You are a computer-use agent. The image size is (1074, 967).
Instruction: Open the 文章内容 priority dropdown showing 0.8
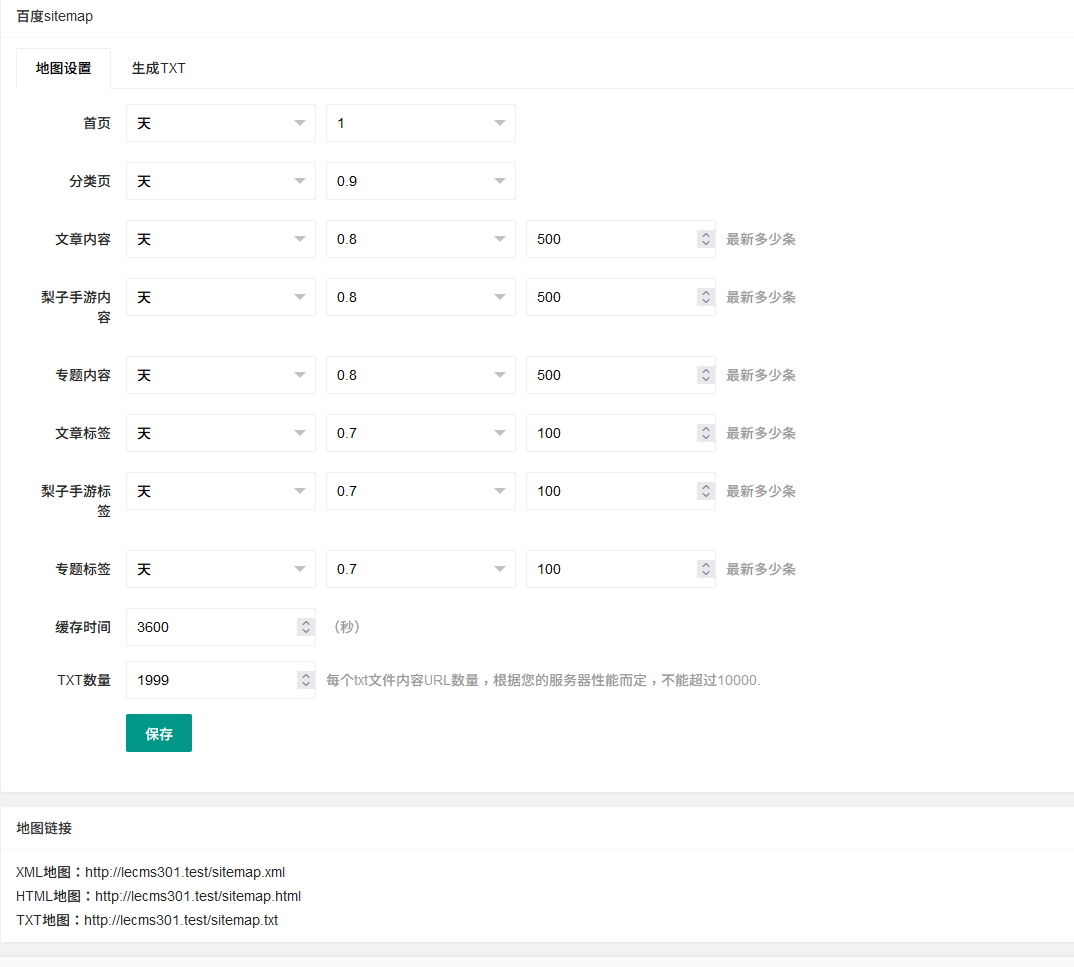point(420,238)
